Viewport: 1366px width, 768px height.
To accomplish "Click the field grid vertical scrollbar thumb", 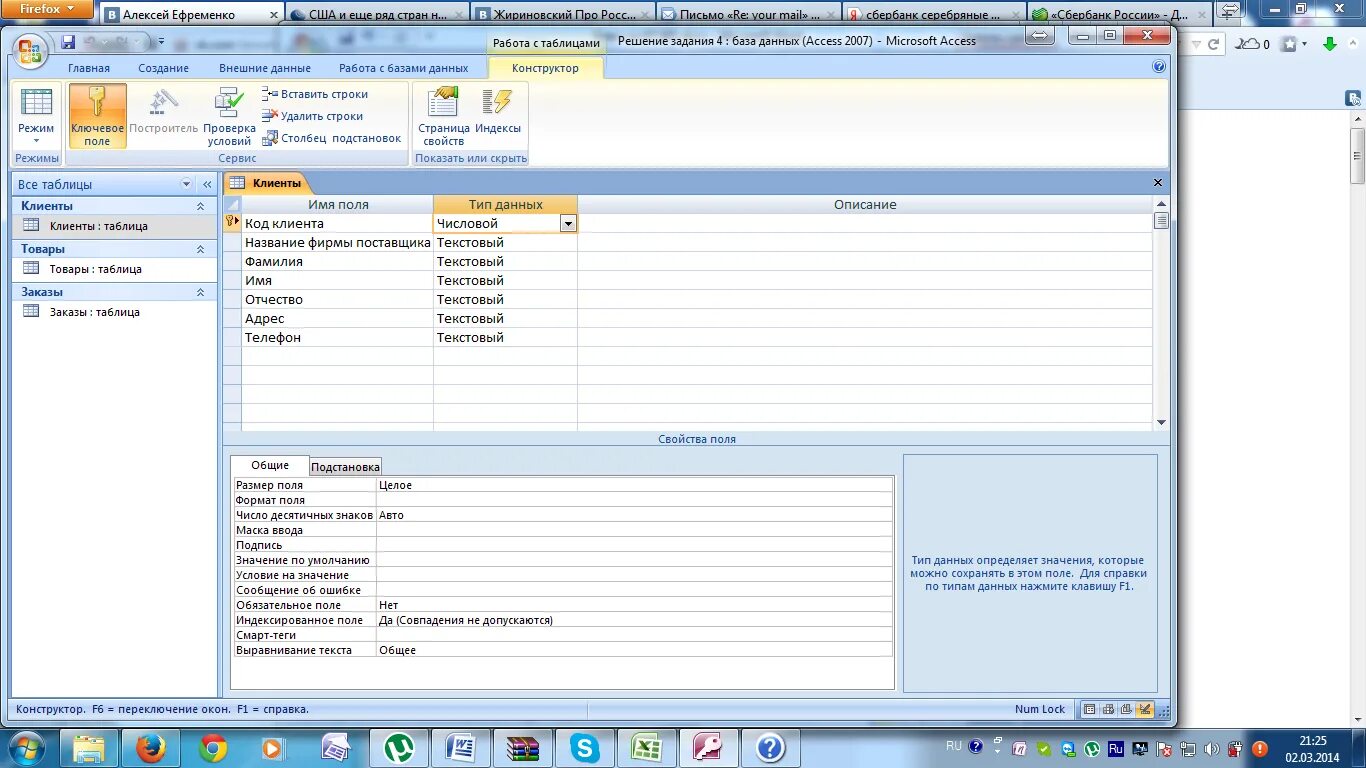I will tap(1161, 221).
